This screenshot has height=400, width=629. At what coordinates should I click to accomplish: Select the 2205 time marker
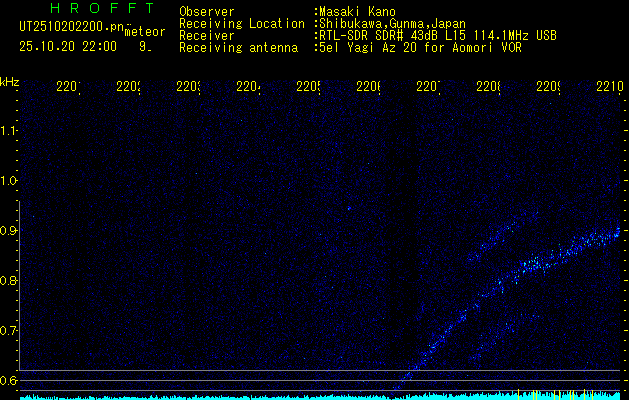tap(308, 87)
